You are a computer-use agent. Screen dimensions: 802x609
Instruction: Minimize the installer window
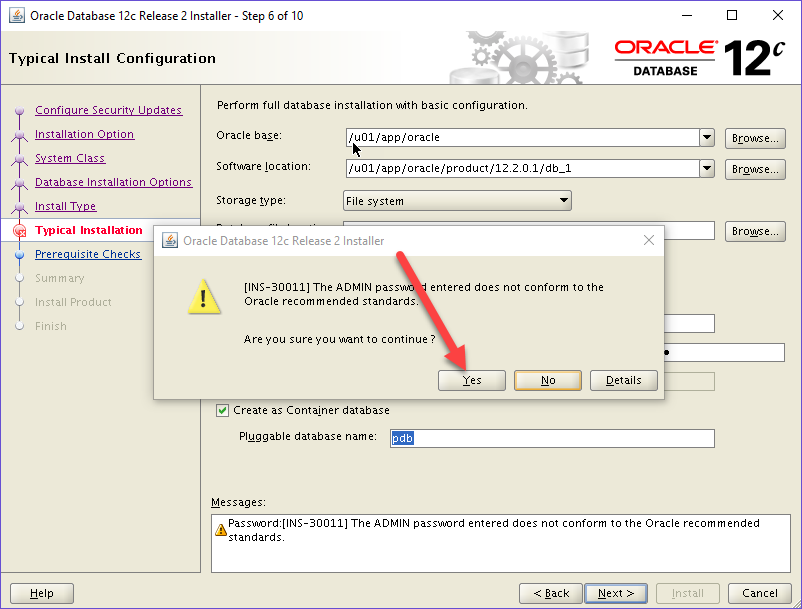point(687,15)
